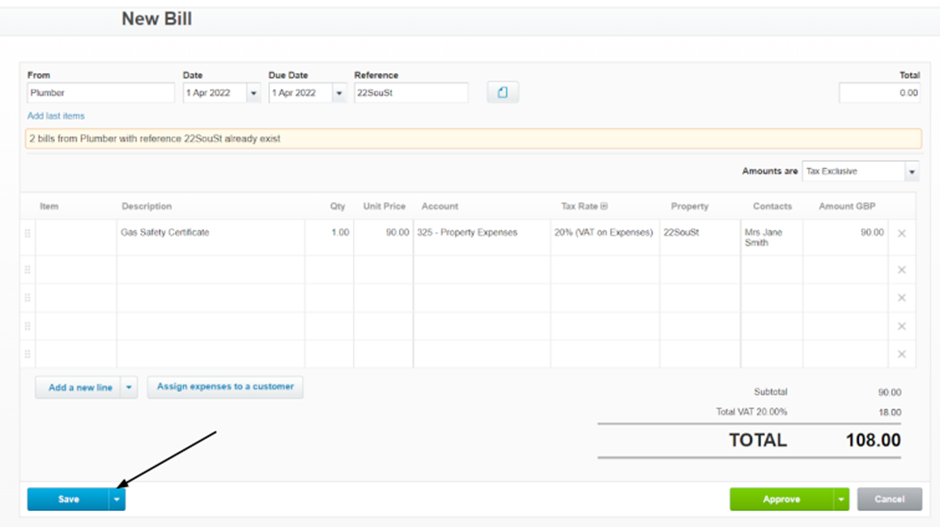Delete the Gas Safety Certificate line

click(901, 234)
